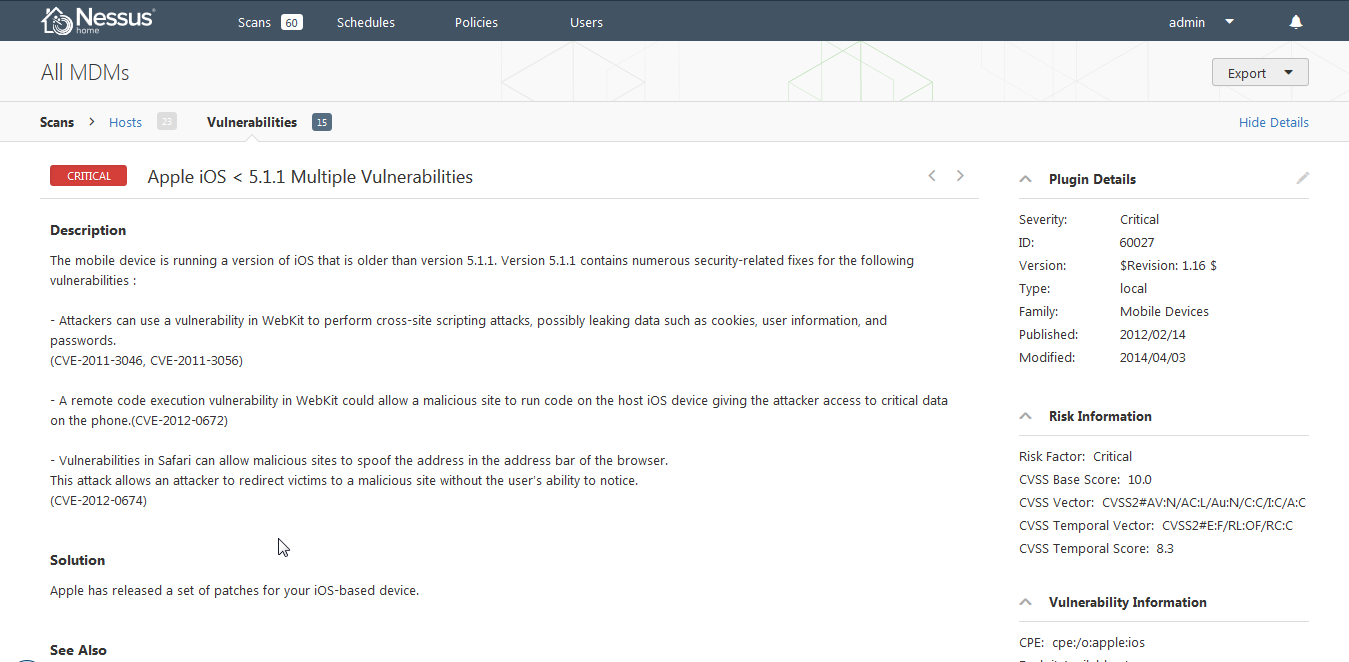Click the solution text about Apple patches
Viewport: 1349px width, 662px height.
click(234, 590)
